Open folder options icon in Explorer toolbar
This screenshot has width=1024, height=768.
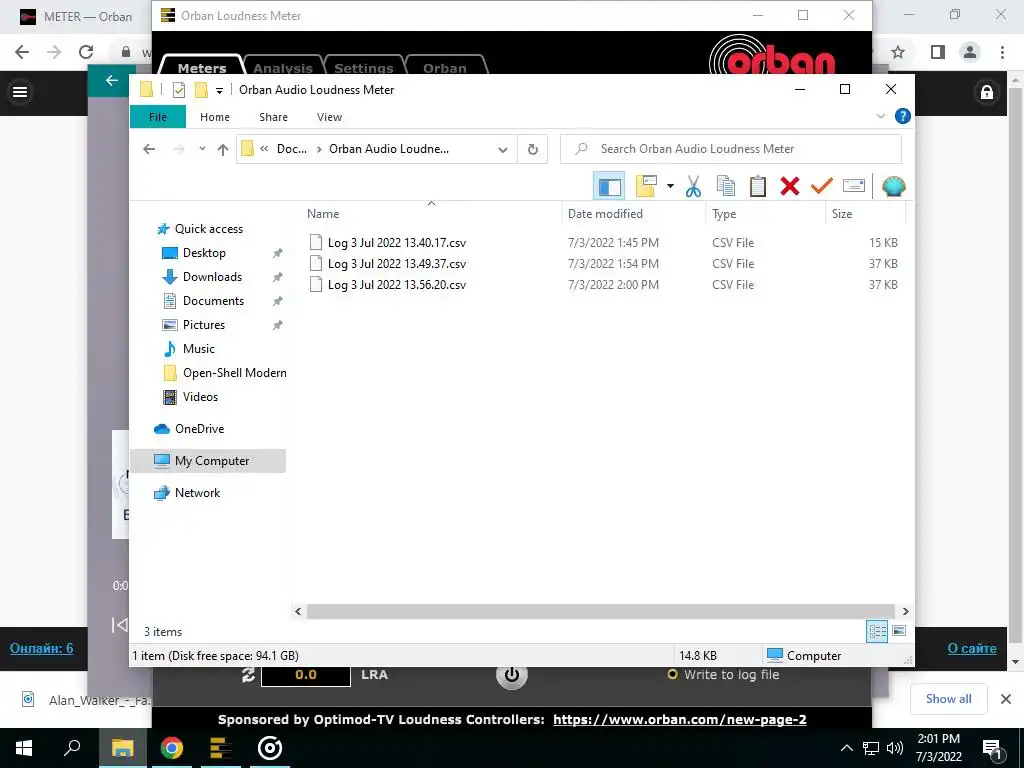pos(646,186)
